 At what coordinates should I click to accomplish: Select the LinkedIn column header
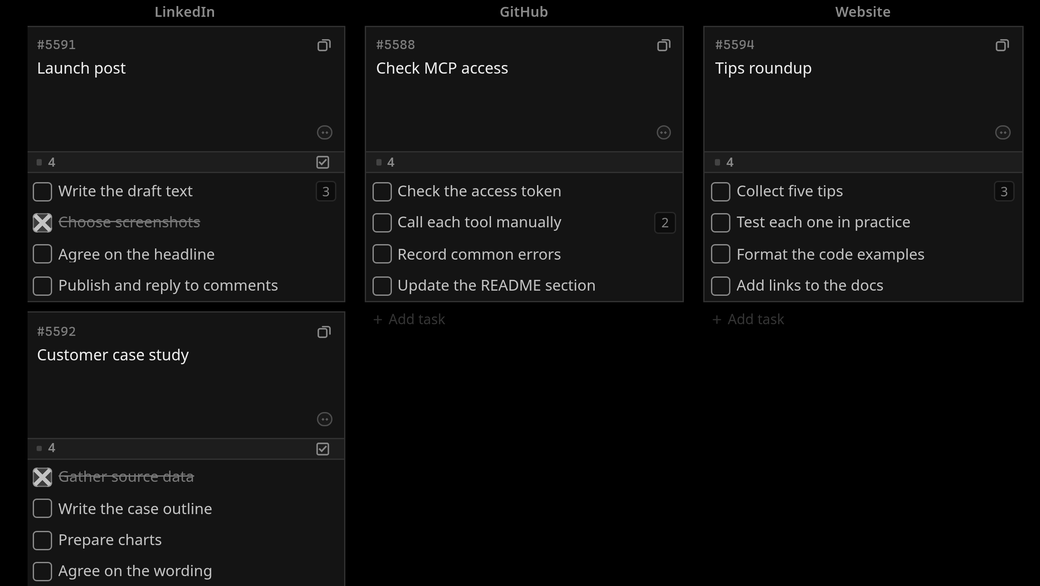pyautogui.click(x=184, y=12)
